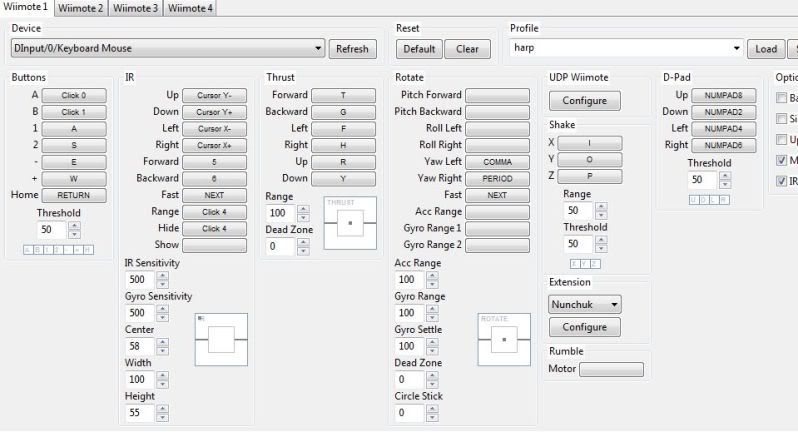Decrease Gyro Sensitivity with the down arrow
Screen dimensions: 798x432
(162, 318)
